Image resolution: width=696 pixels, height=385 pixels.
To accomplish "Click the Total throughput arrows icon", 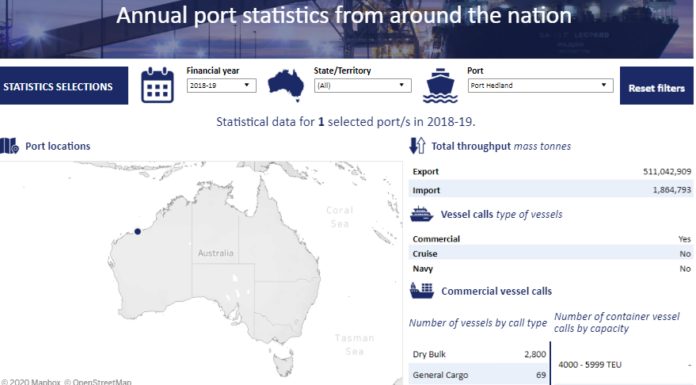I will point(417,146).
